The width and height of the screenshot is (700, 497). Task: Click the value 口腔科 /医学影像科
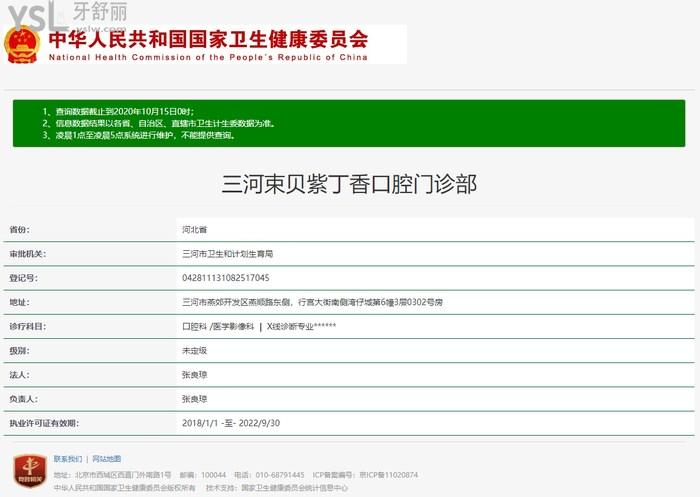[x=218, y=326]
